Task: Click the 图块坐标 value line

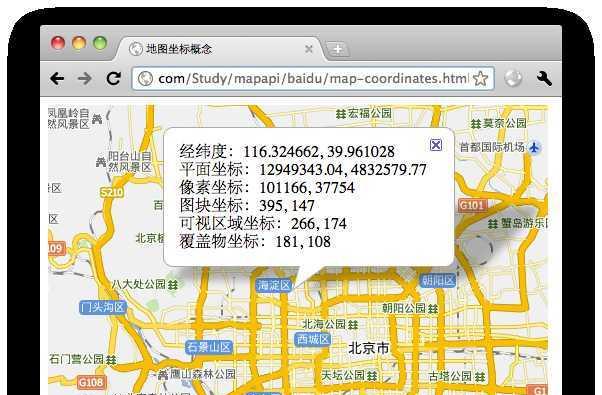Action: pos(247,205)
